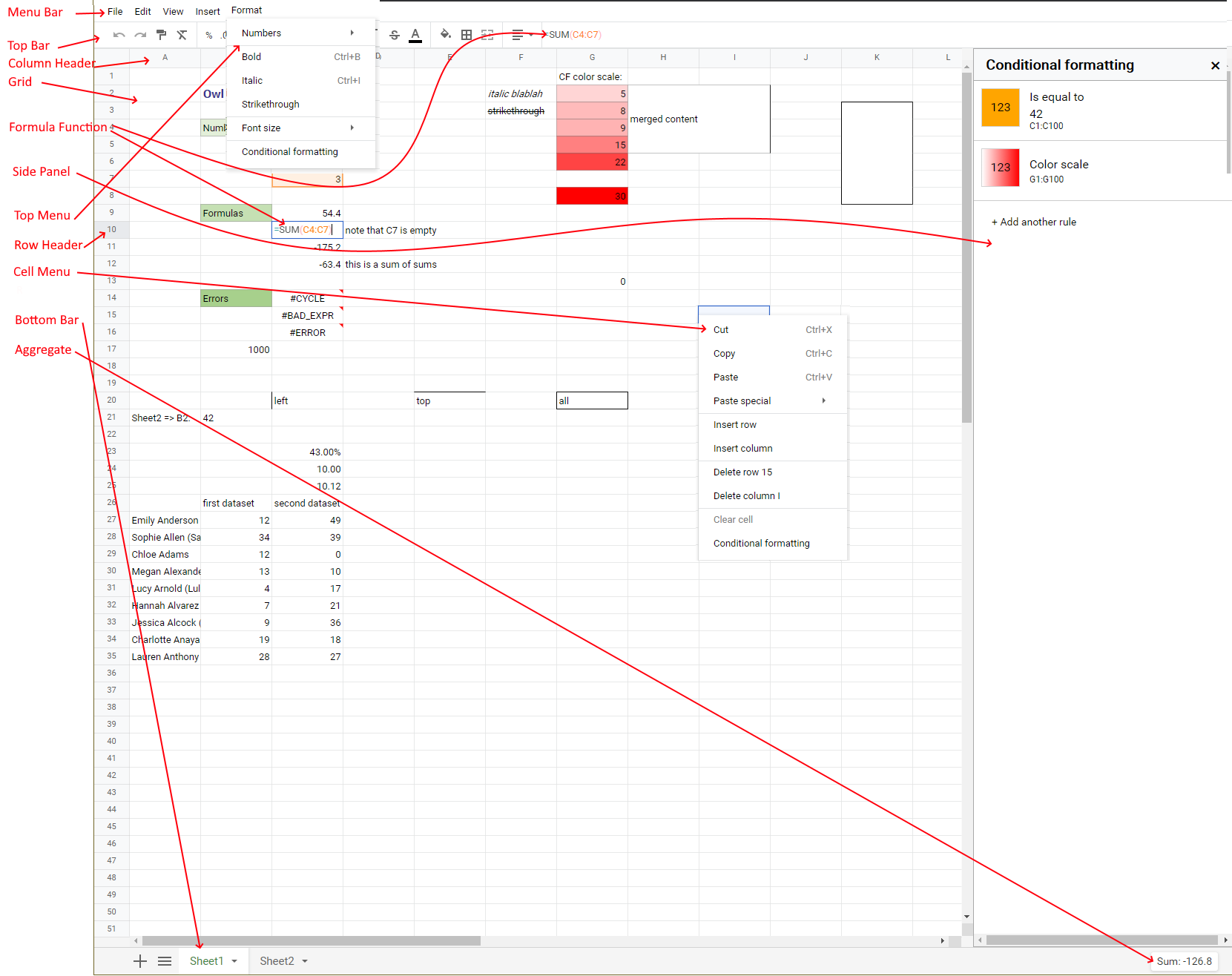Click the grid horizontal scrollbar thumb
The height and width of the screenshot is (976, 1232).
pos(312,940)
